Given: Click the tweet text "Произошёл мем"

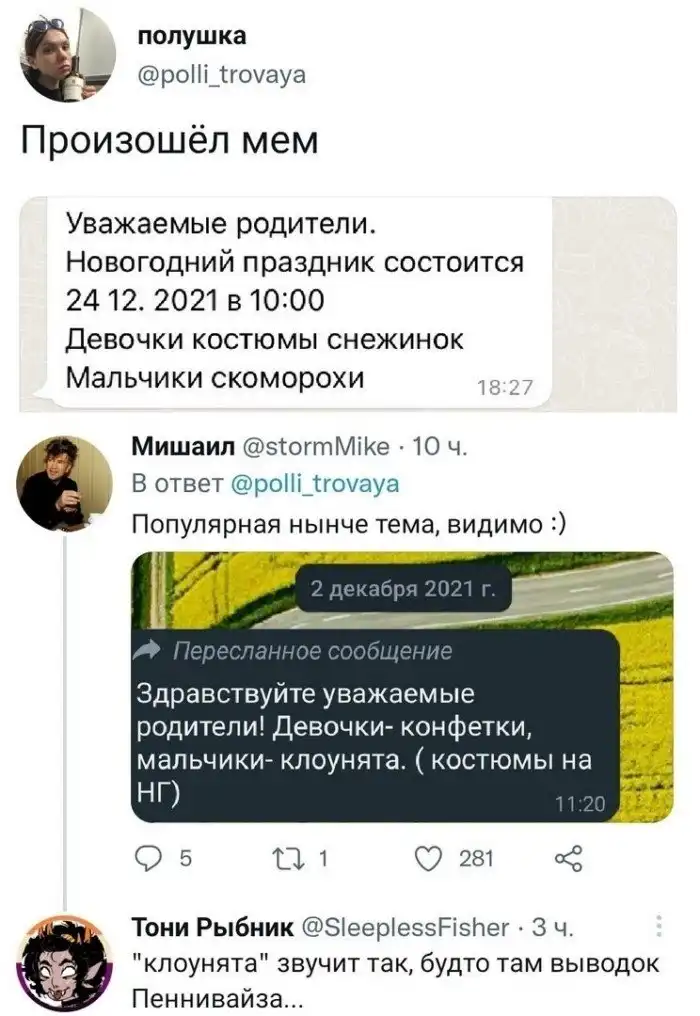Looking at the screenshot, I should 170,141.
